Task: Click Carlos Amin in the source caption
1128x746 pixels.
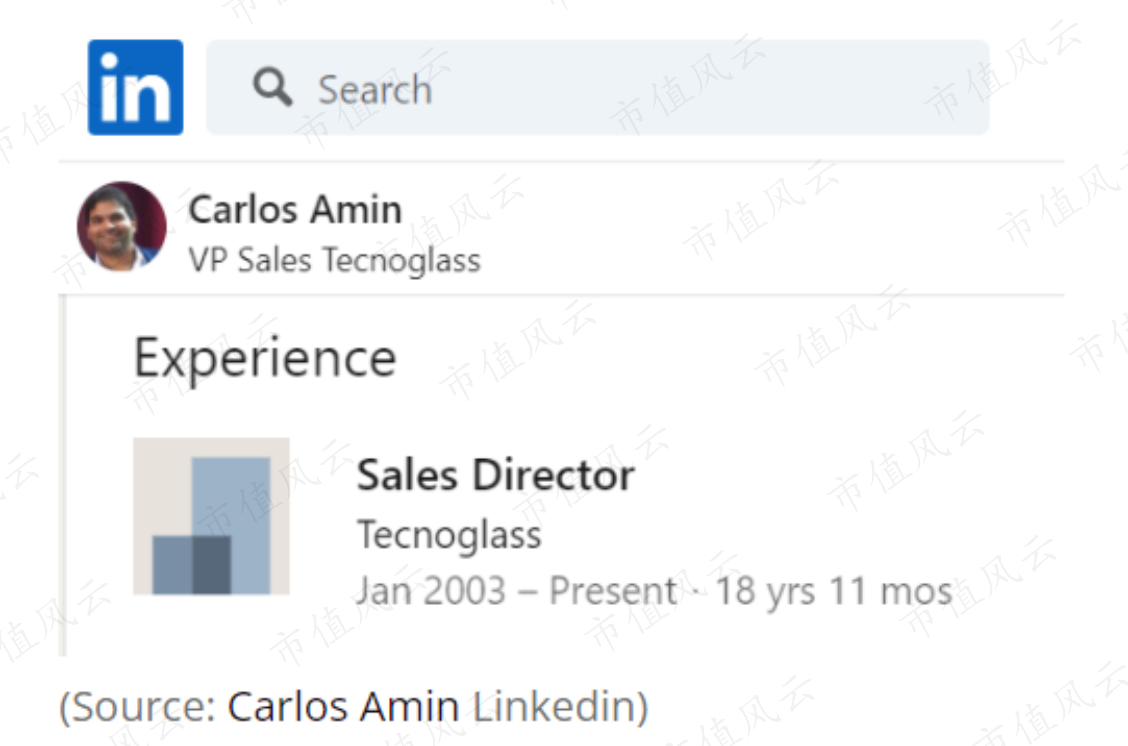Action: click(343, 706)
